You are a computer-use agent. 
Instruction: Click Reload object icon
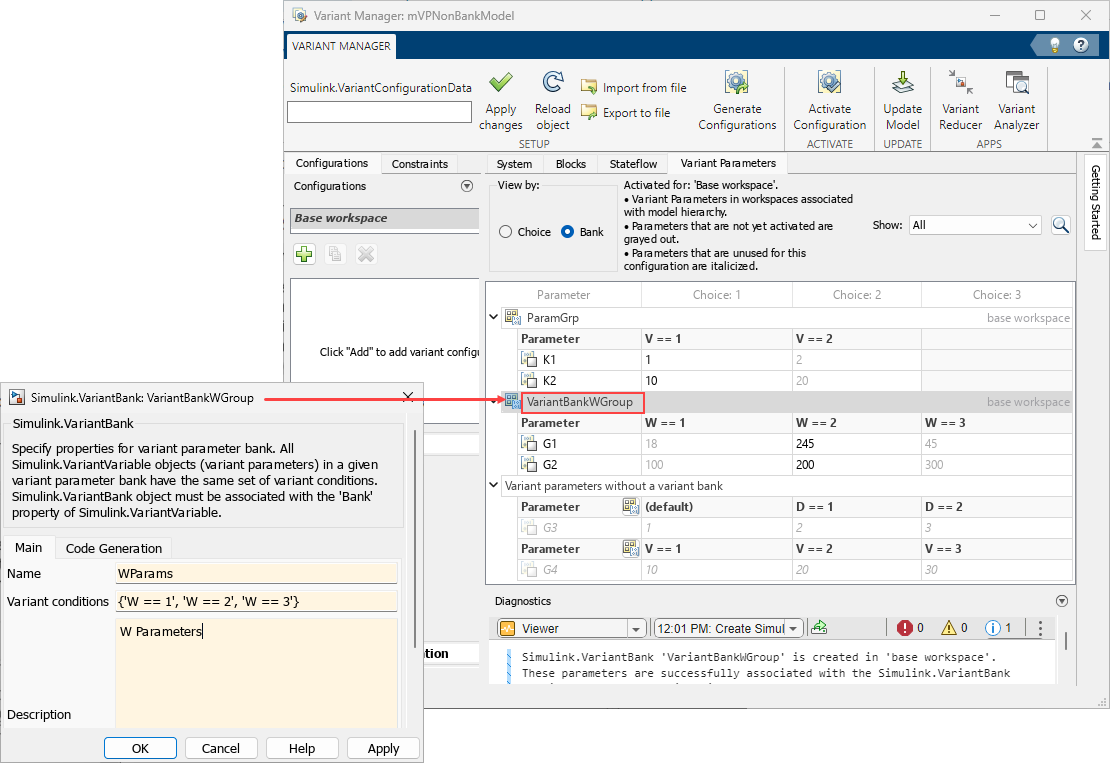(552, 83)
